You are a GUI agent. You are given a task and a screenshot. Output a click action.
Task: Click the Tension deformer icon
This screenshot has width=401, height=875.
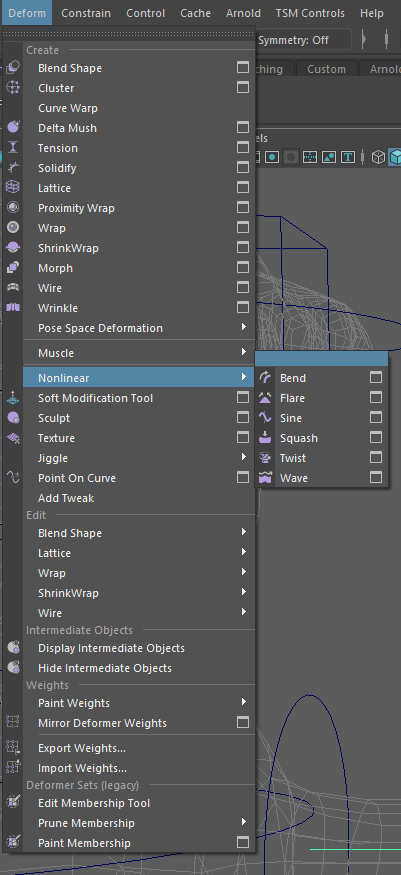pyautogui.click(x=13, y=148)
